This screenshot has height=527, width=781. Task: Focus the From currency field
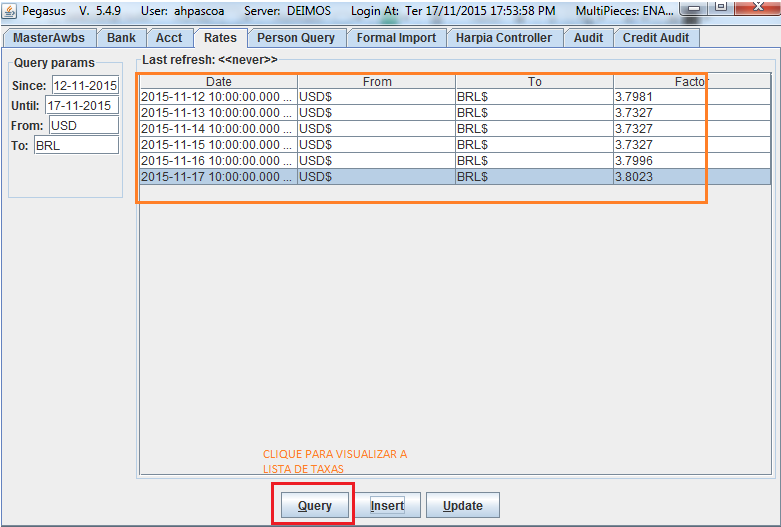point(84,126)
